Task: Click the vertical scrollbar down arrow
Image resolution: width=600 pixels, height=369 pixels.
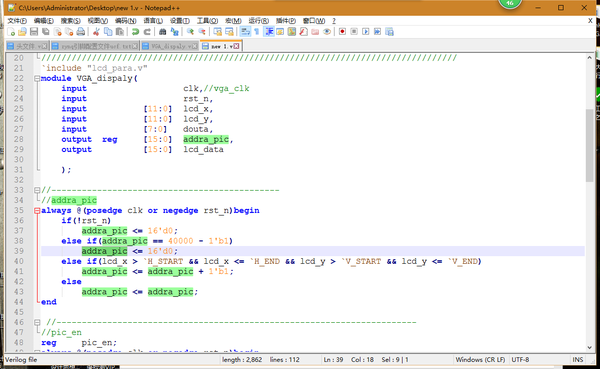Action: tap(589, 348)
